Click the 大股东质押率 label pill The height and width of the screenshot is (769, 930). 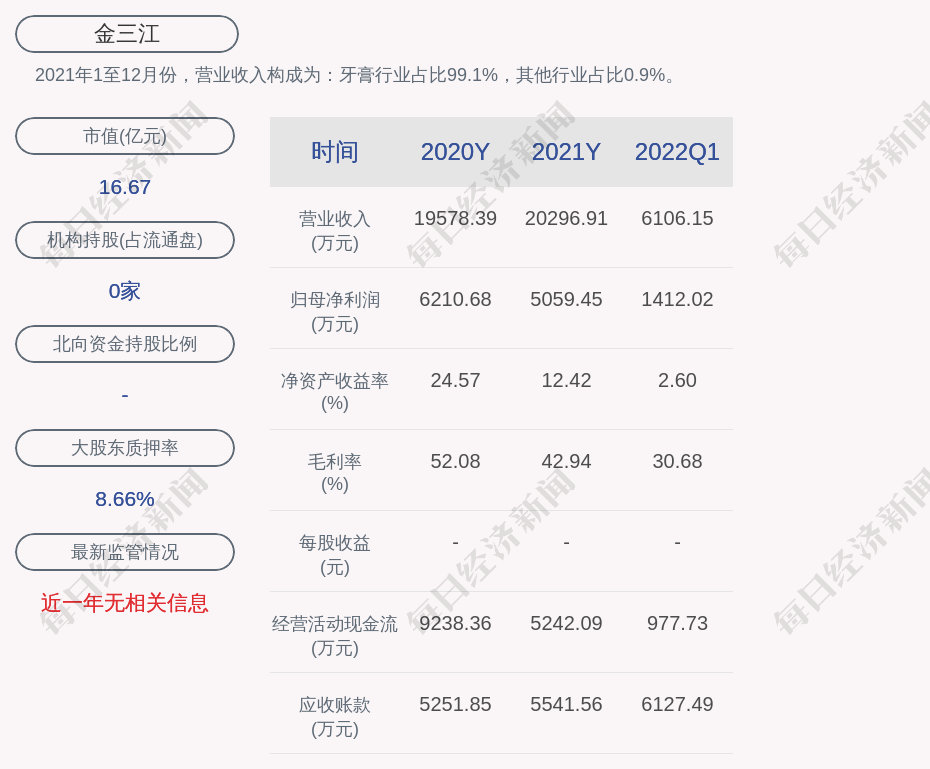click(x=125, y=448)
